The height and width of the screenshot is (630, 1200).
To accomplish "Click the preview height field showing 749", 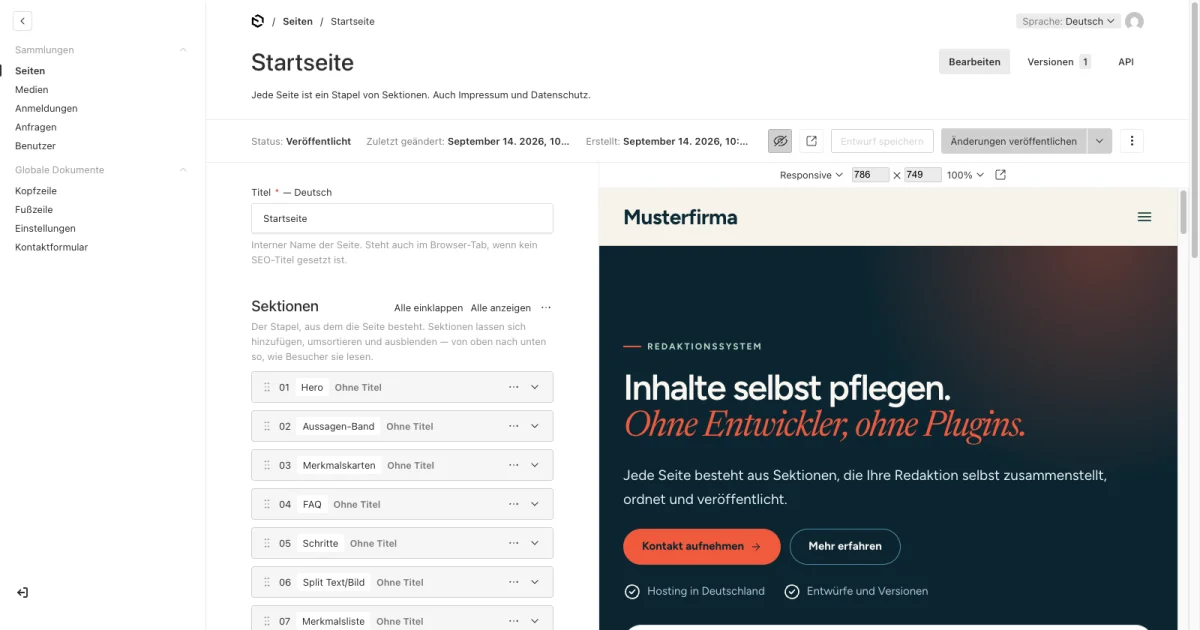I will click(x=923, y=175).
